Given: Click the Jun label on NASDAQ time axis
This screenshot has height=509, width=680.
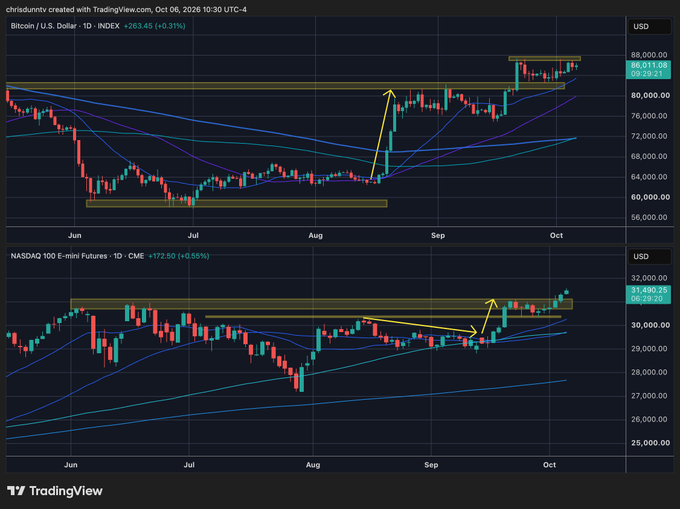Looking at the screenshot, I should pos(71,465).
